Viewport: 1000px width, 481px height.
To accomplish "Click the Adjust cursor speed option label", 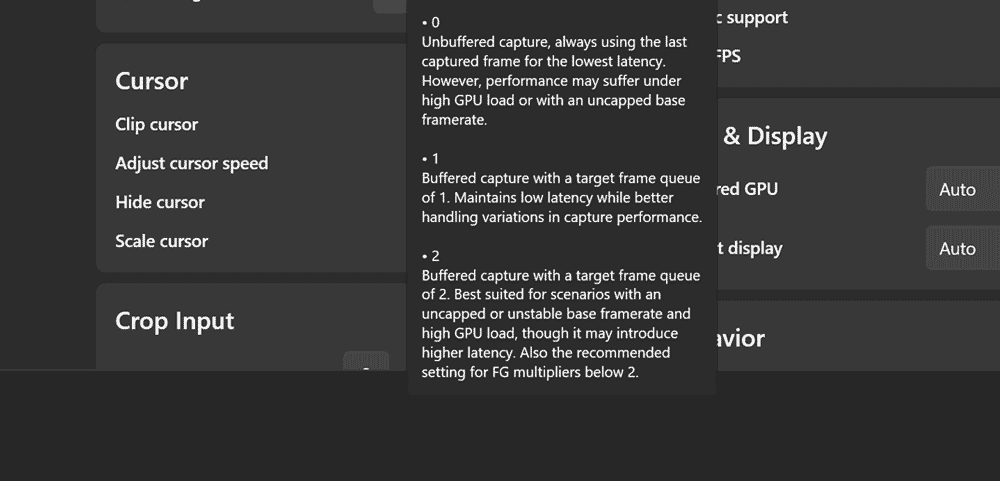I will pyautogui.click(x=191, y=163).
